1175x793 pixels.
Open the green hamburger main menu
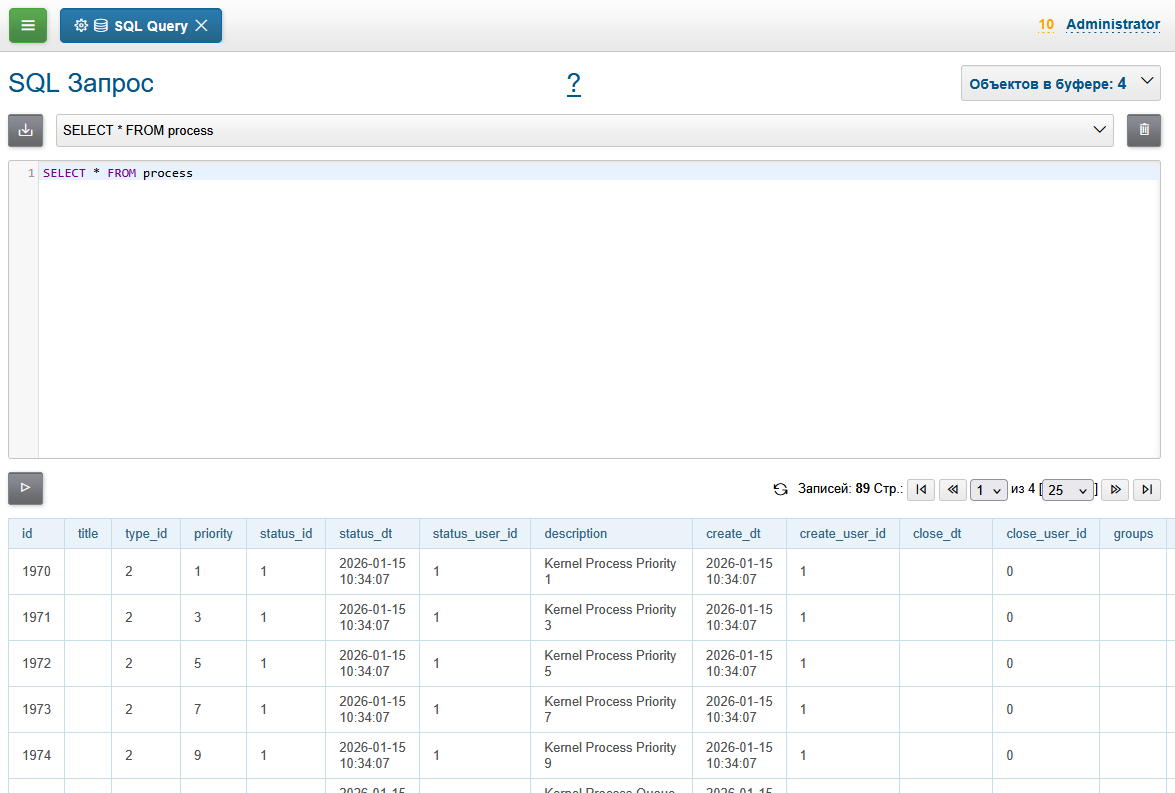click(28, 25)
